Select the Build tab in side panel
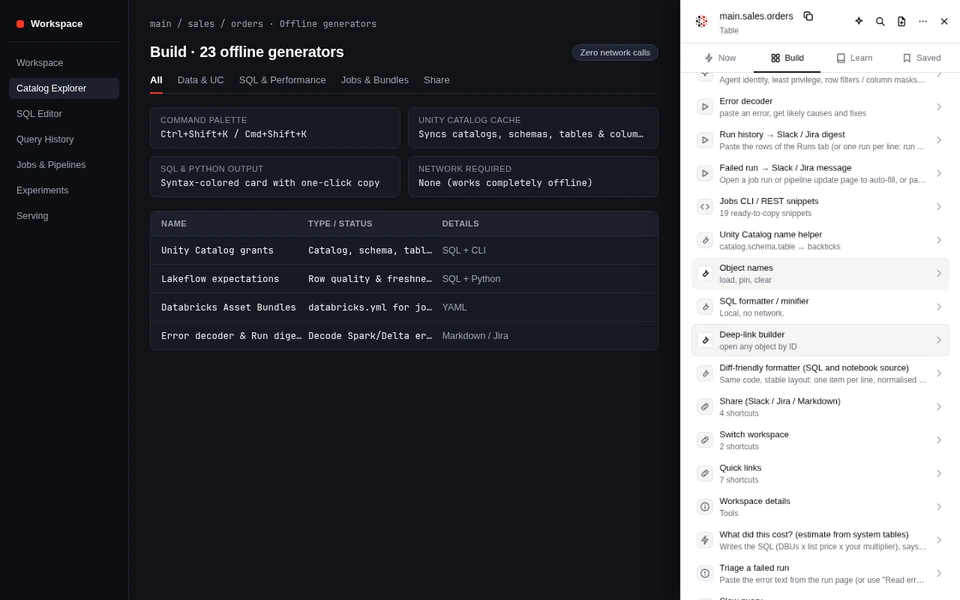Viewport: 960px width, 600px height. [x=787, y=58]
